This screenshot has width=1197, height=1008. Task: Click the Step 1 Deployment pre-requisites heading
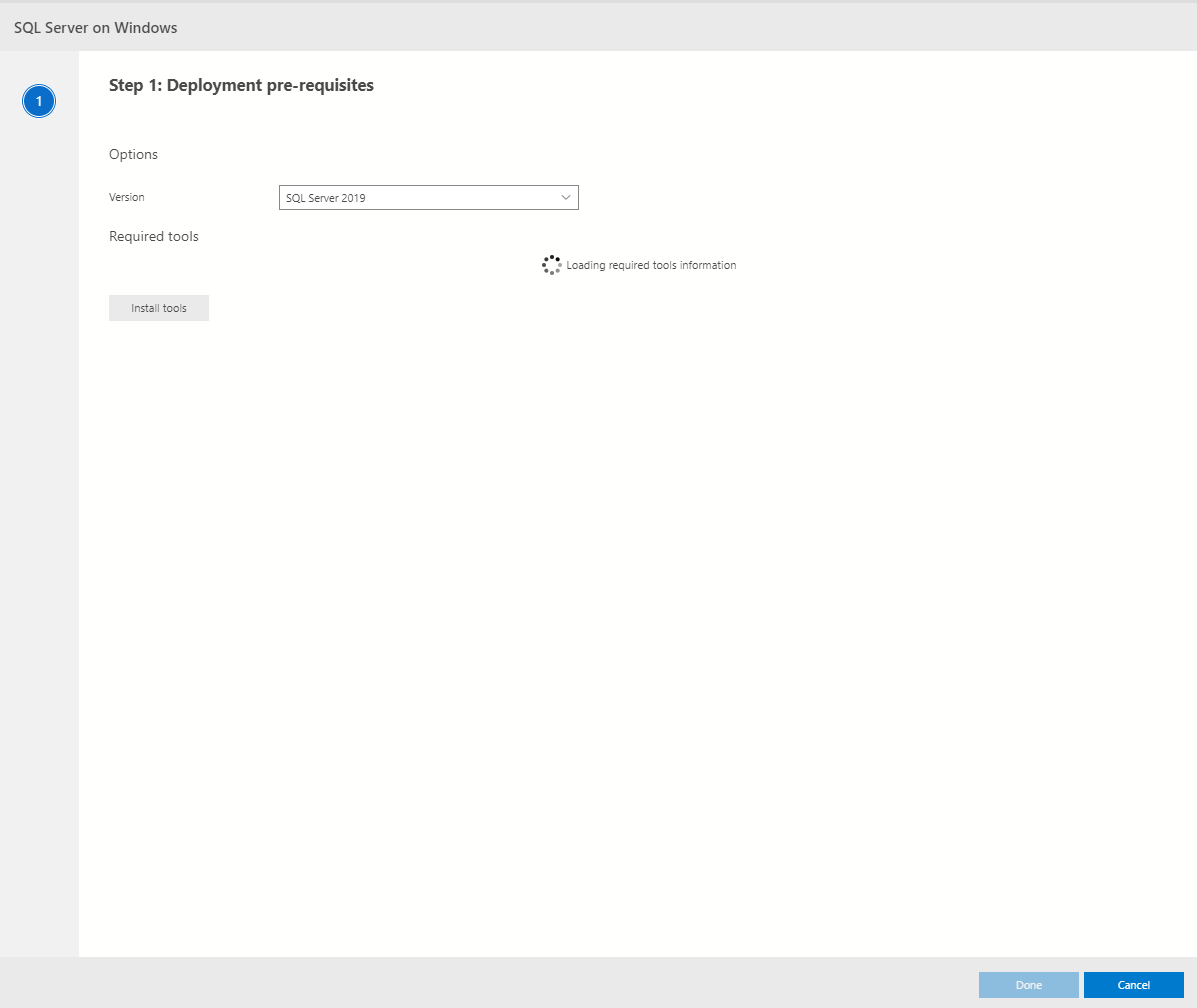point(241,85)
